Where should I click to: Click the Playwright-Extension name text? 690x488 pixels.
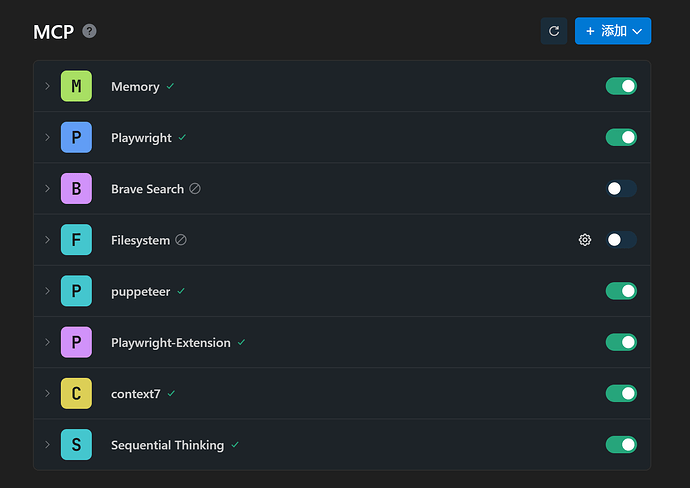171,343
